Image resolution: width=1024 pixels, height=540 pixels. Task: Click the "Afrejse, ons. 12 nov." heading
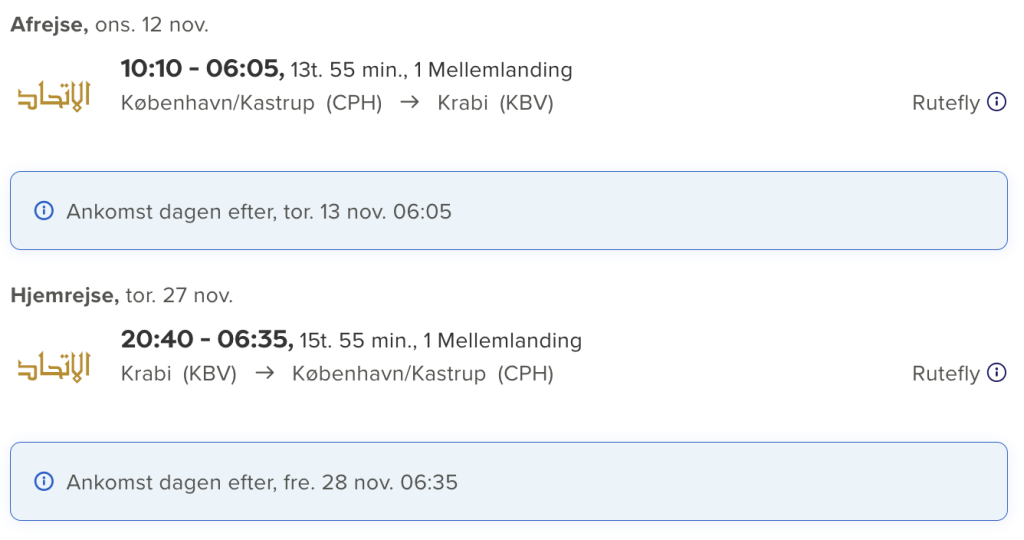[x=110, y=25]
